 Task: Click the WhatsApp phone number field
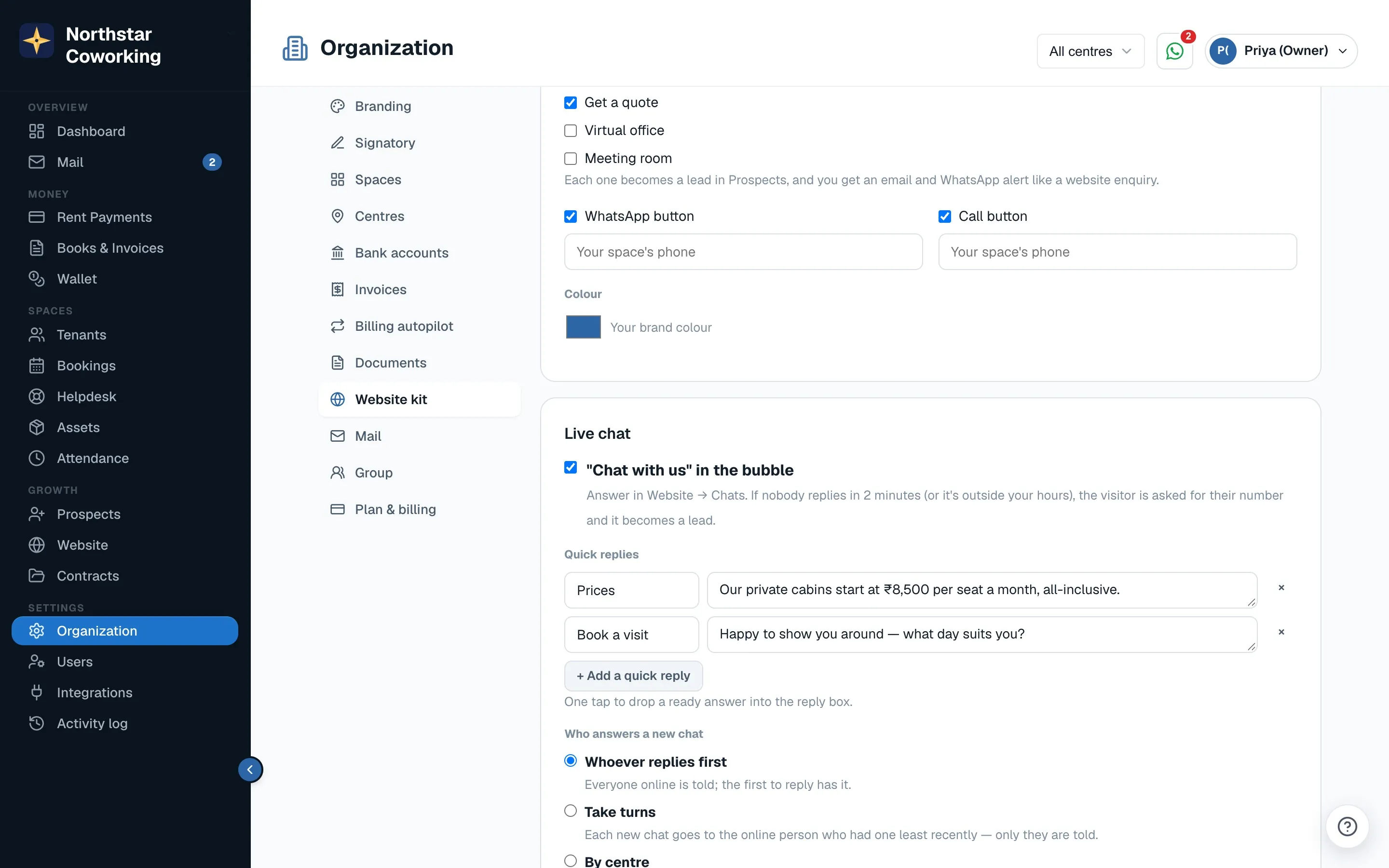[743, 252]
